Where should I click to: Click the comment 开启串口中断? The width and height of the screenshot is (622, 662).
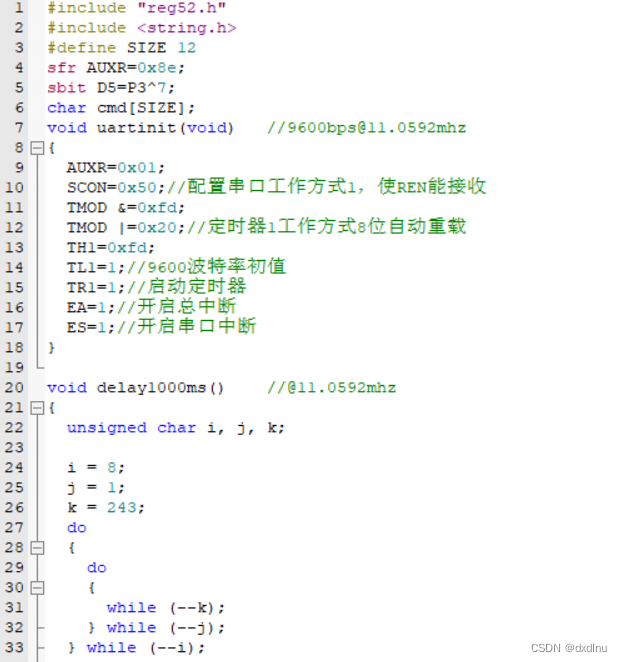coord(197,327)
